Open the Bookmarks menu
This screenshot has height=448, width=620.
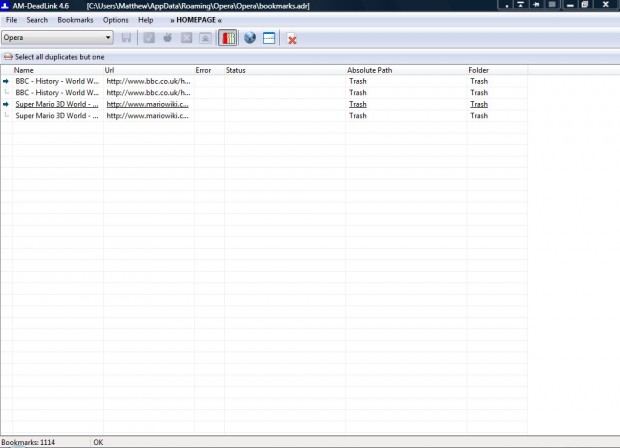75,20
